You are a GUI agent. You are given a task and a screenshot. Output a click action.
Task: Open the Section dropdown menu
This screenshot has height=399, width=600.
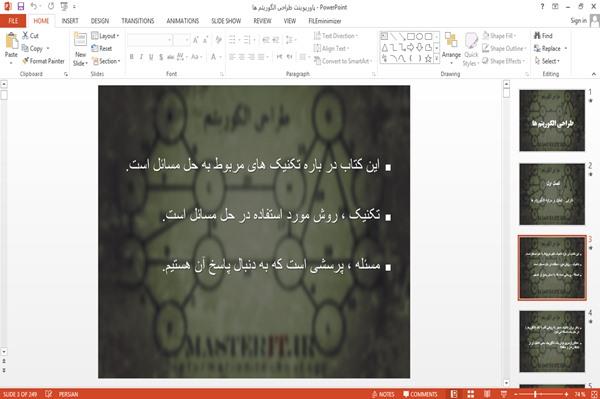tap(106, 61)
